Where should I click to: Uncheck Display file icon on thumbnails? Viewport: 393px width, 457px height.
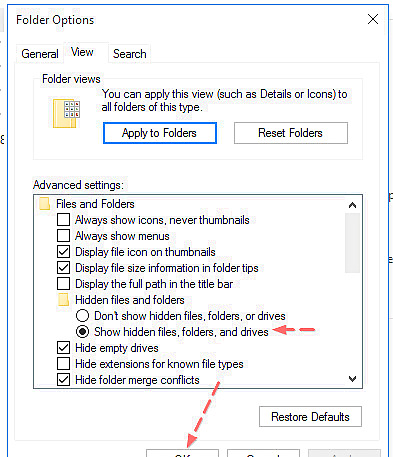pos(63,252)
